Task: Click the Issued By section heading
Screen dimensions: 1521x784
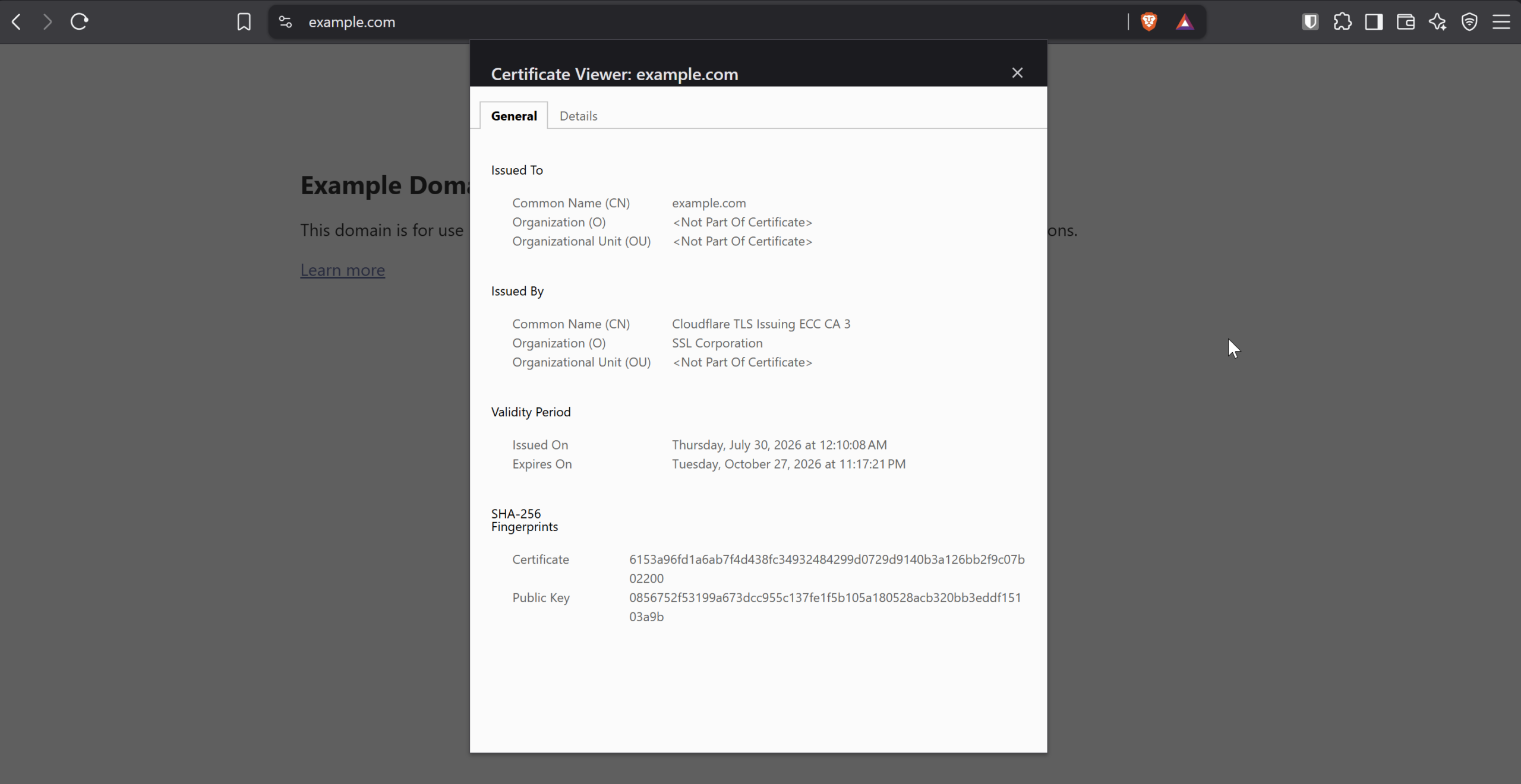Action: (517, 291)
